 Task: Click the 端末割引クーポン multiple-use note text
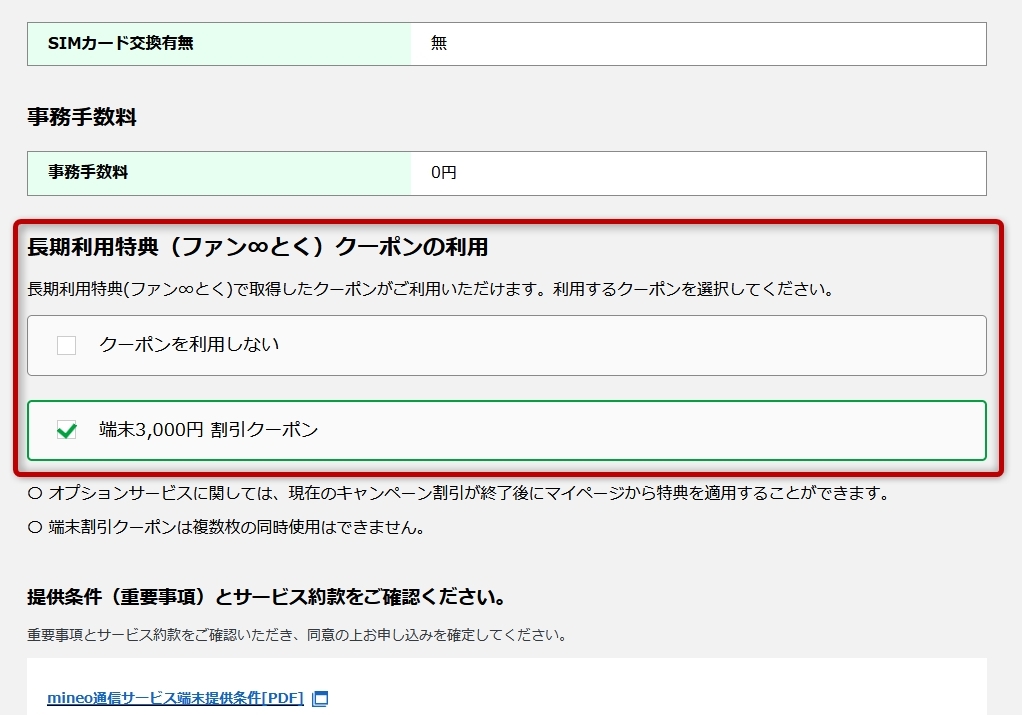(236, 527)
